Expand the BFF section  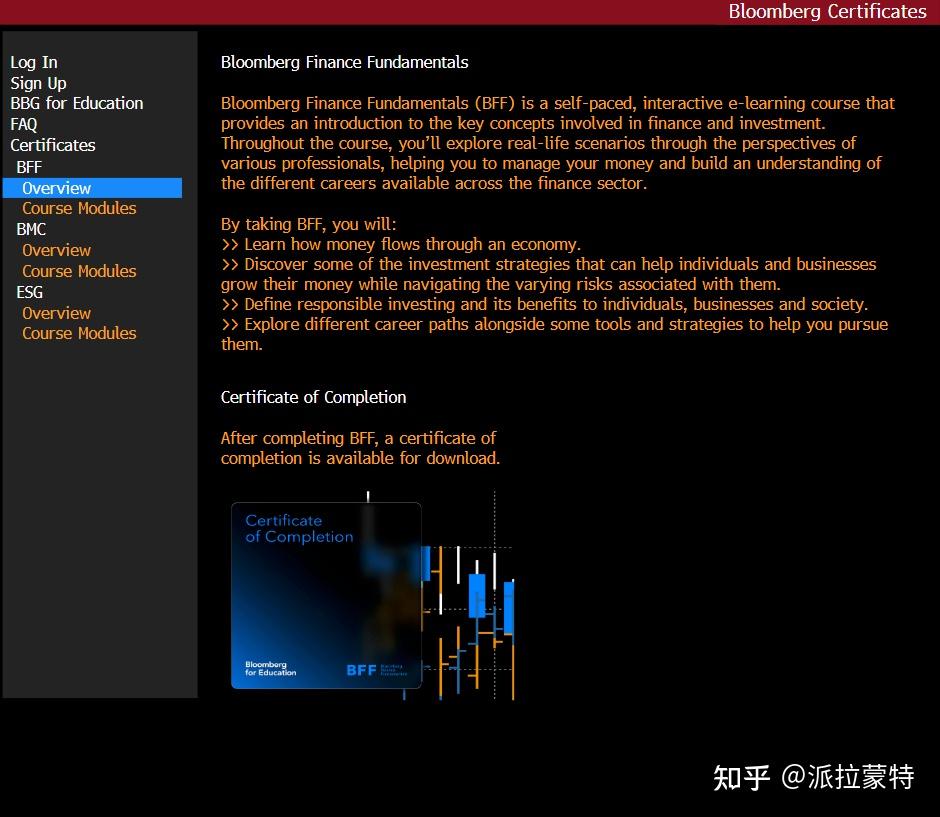(x=28, y=166)
